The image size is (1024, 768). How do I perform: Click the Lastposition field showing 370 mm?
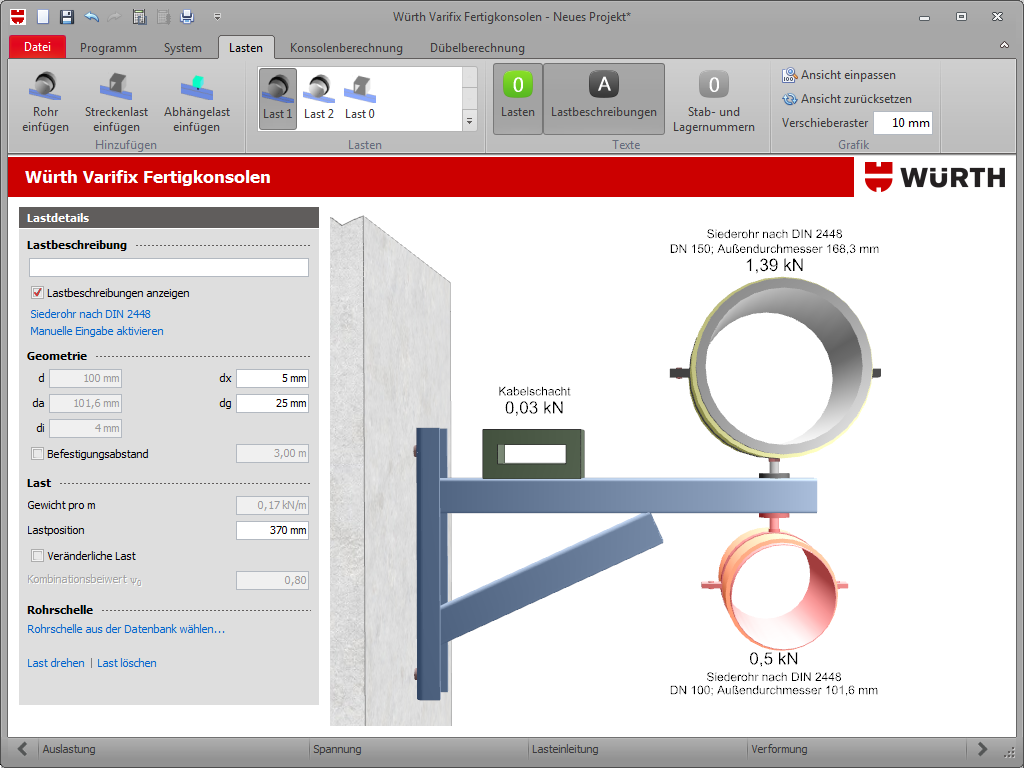click(x=272, y=530)
